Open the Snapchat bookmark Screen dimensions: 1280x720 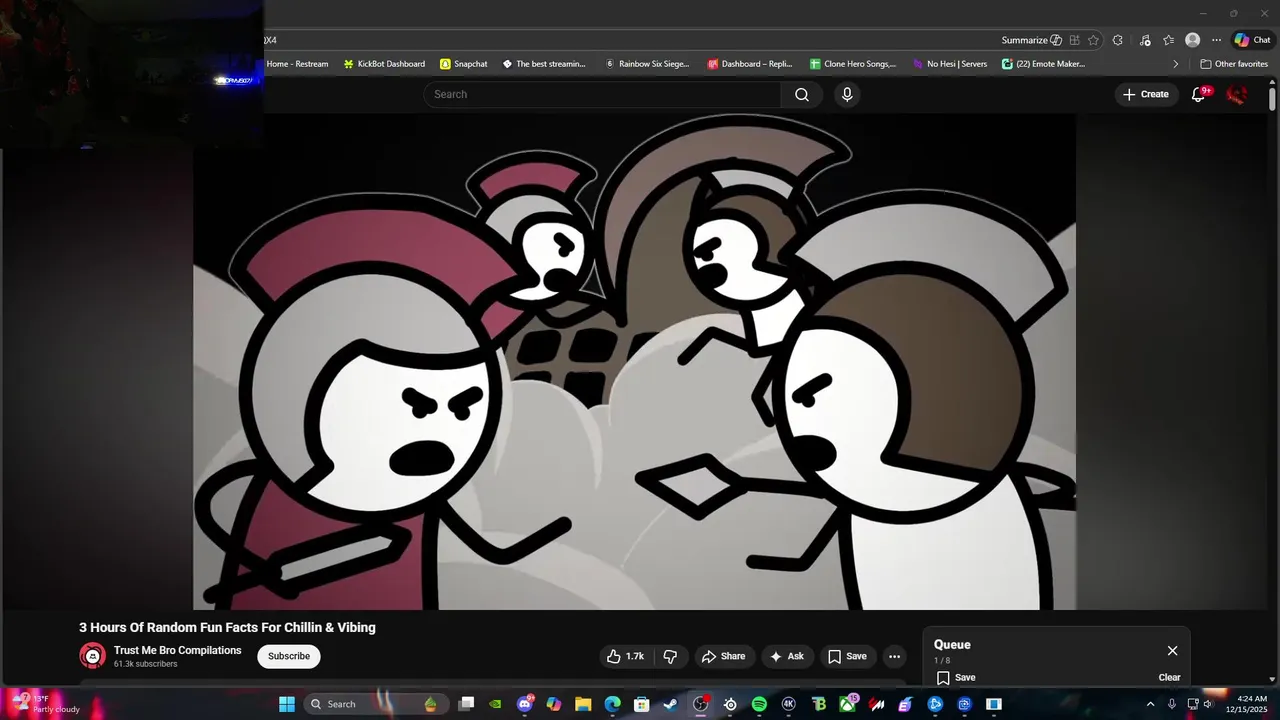(464, 64)
